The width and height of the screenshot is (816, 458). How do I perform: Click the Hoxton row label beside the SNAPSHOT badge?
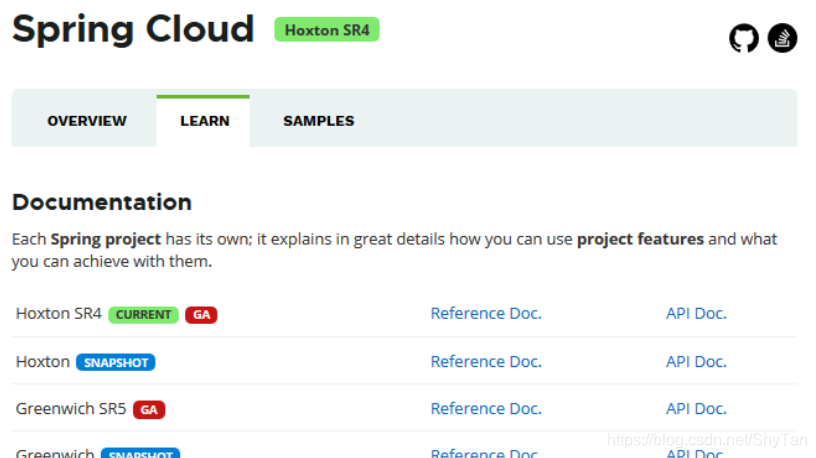(43, 361)
